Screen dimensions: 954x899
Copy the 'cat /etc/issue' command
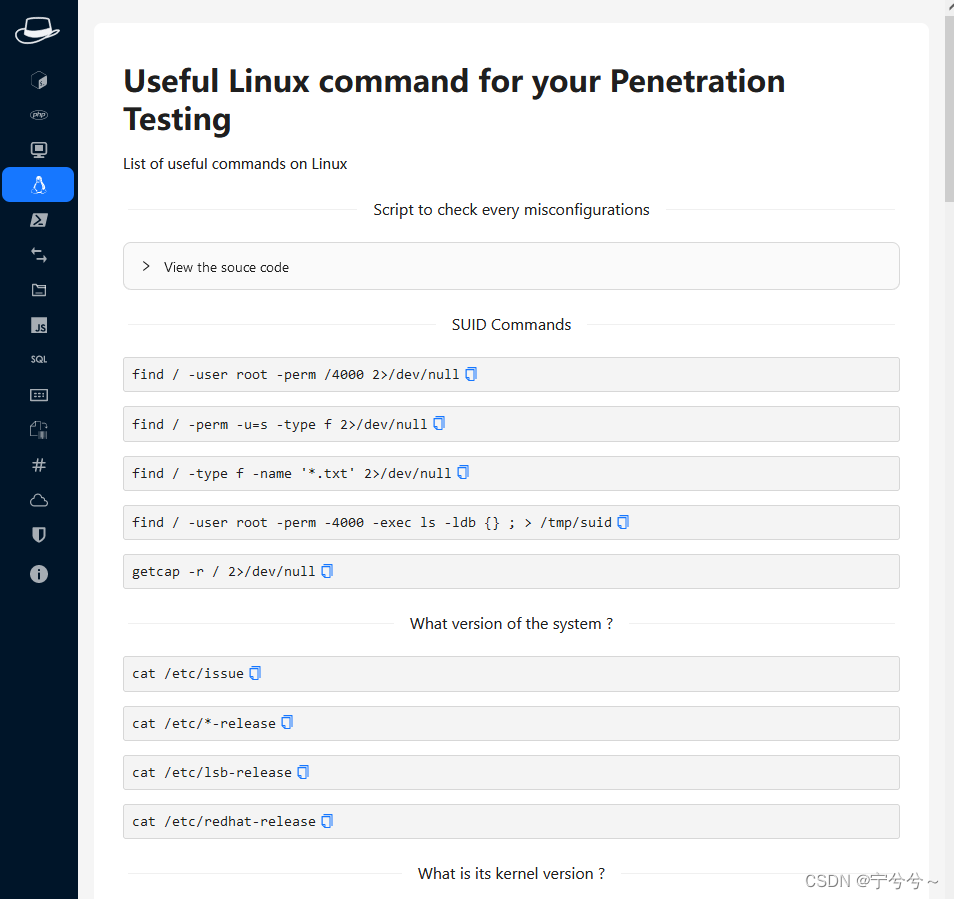[x=256, y=673]
